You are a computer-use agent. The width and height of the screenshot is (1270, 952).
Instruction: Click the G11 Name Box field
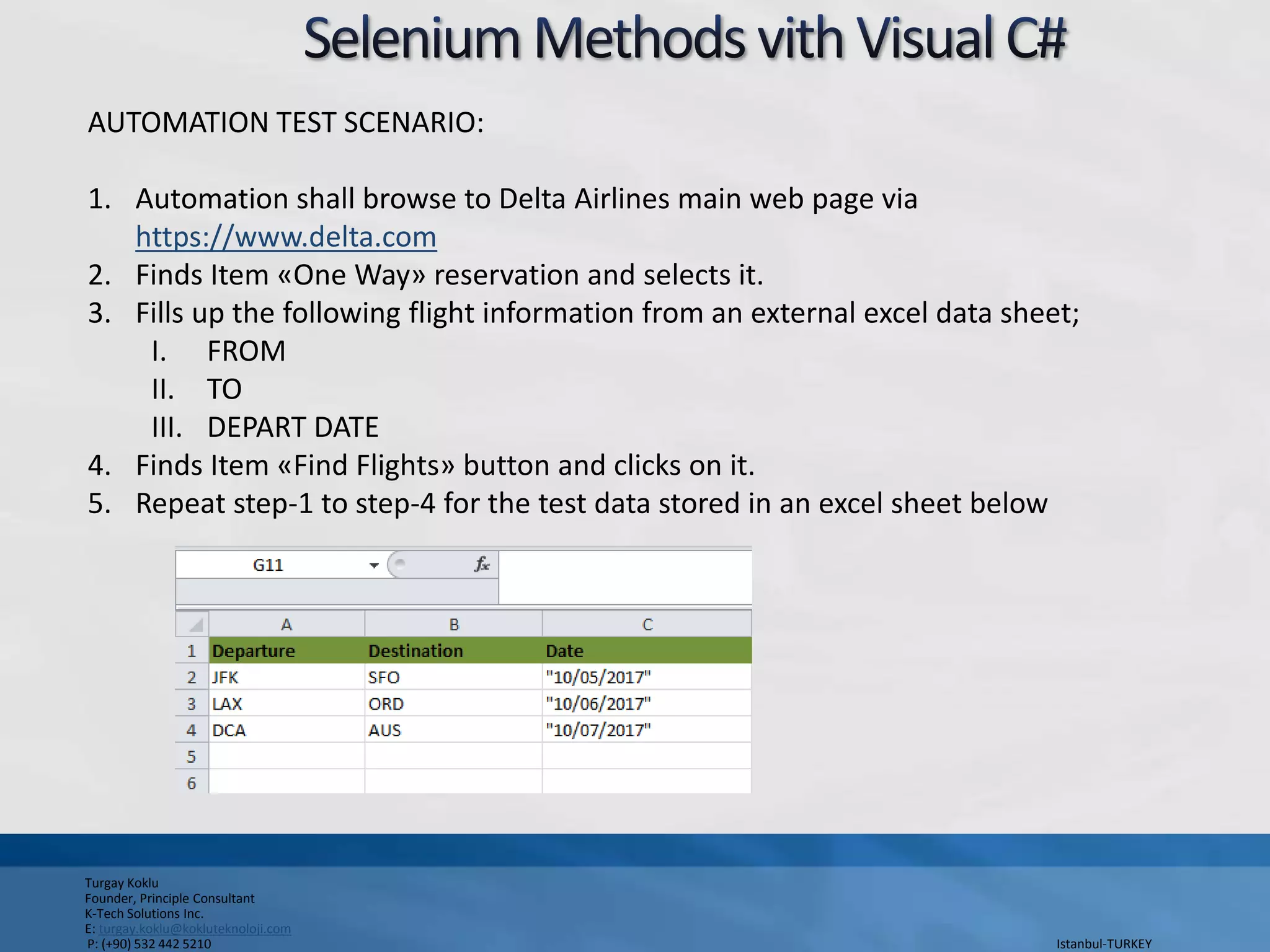click(268, 565)
